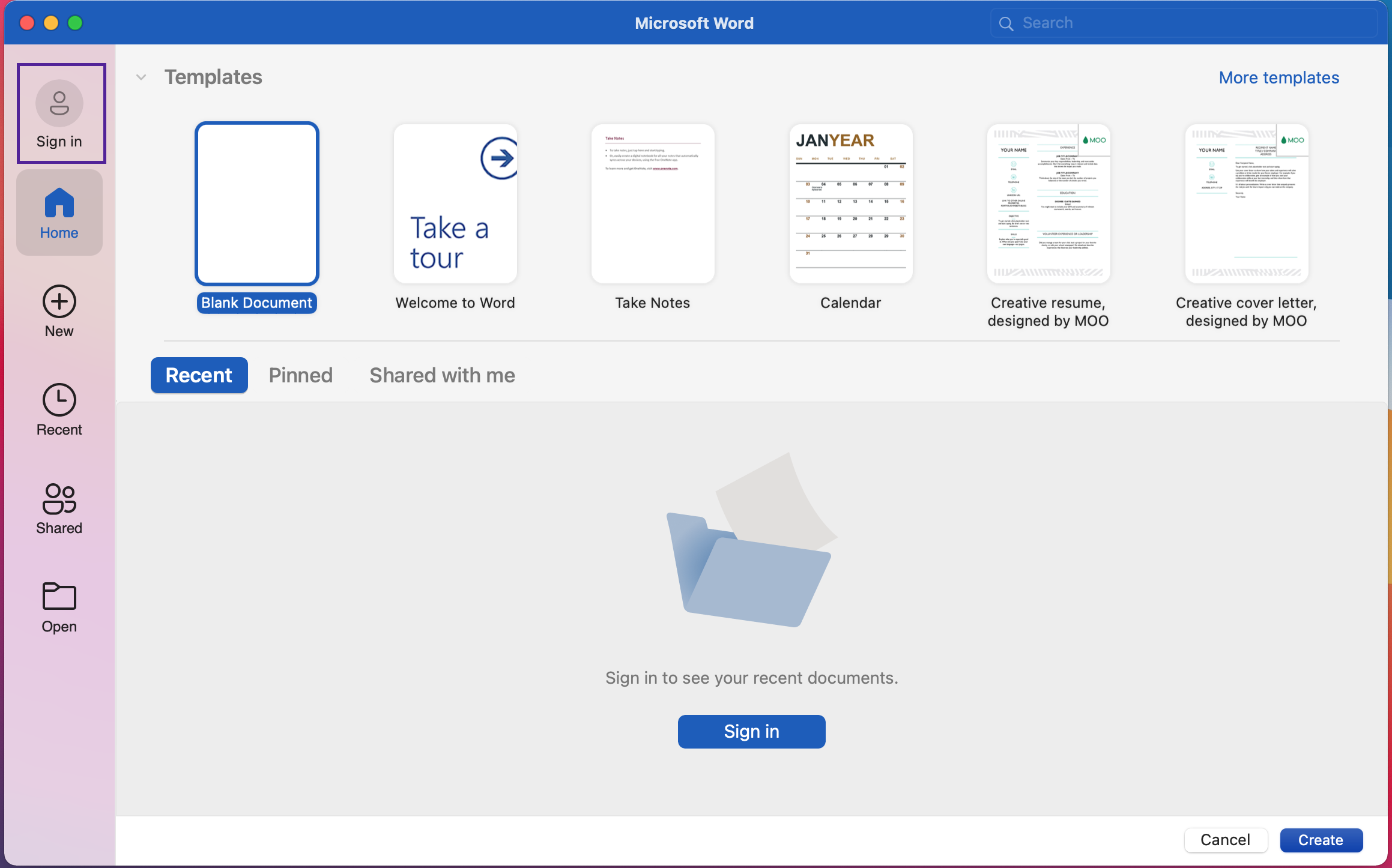
Task: Choose Creative resume designed by MOO template
Action: tap(1049, 203)
